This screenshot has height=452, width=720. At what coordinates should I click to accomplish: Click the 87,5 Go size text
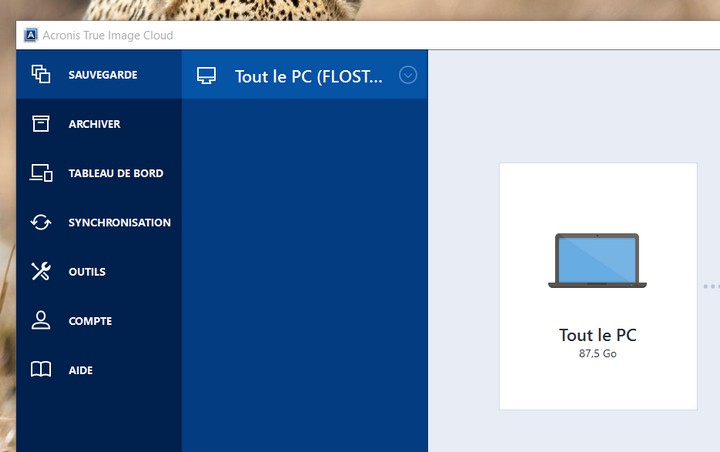click(x=597, y=353)
